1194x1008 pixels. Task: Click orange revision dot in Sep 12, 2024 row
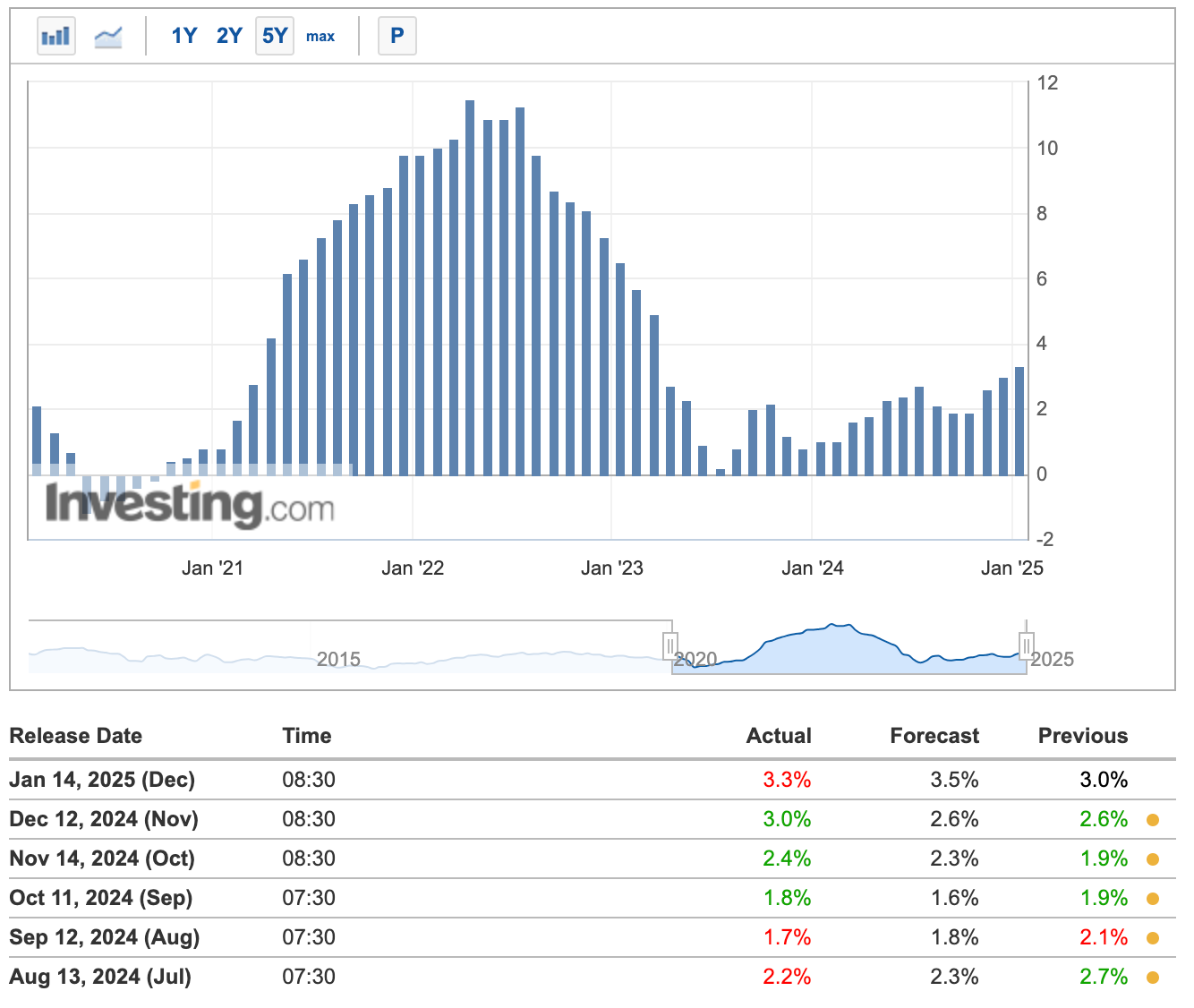1153,938
